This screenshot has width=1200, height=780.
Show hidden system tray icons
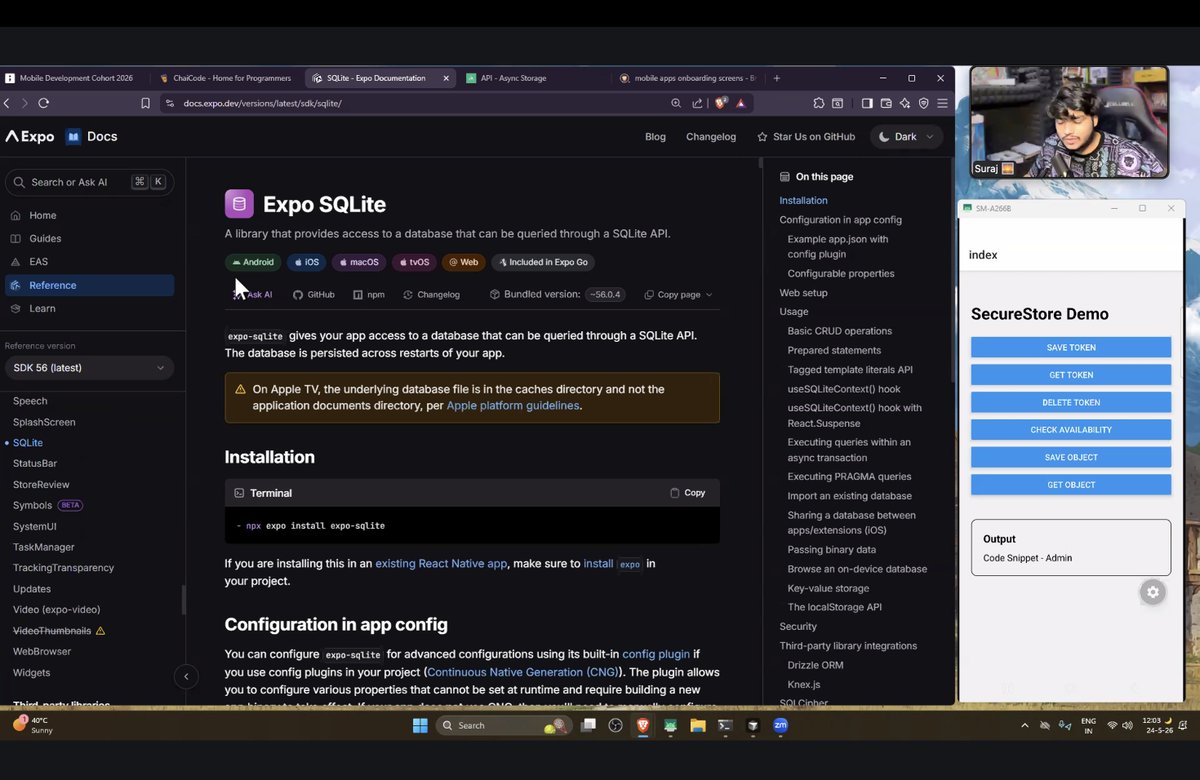pyautogui.click(x=1024, y=726)
